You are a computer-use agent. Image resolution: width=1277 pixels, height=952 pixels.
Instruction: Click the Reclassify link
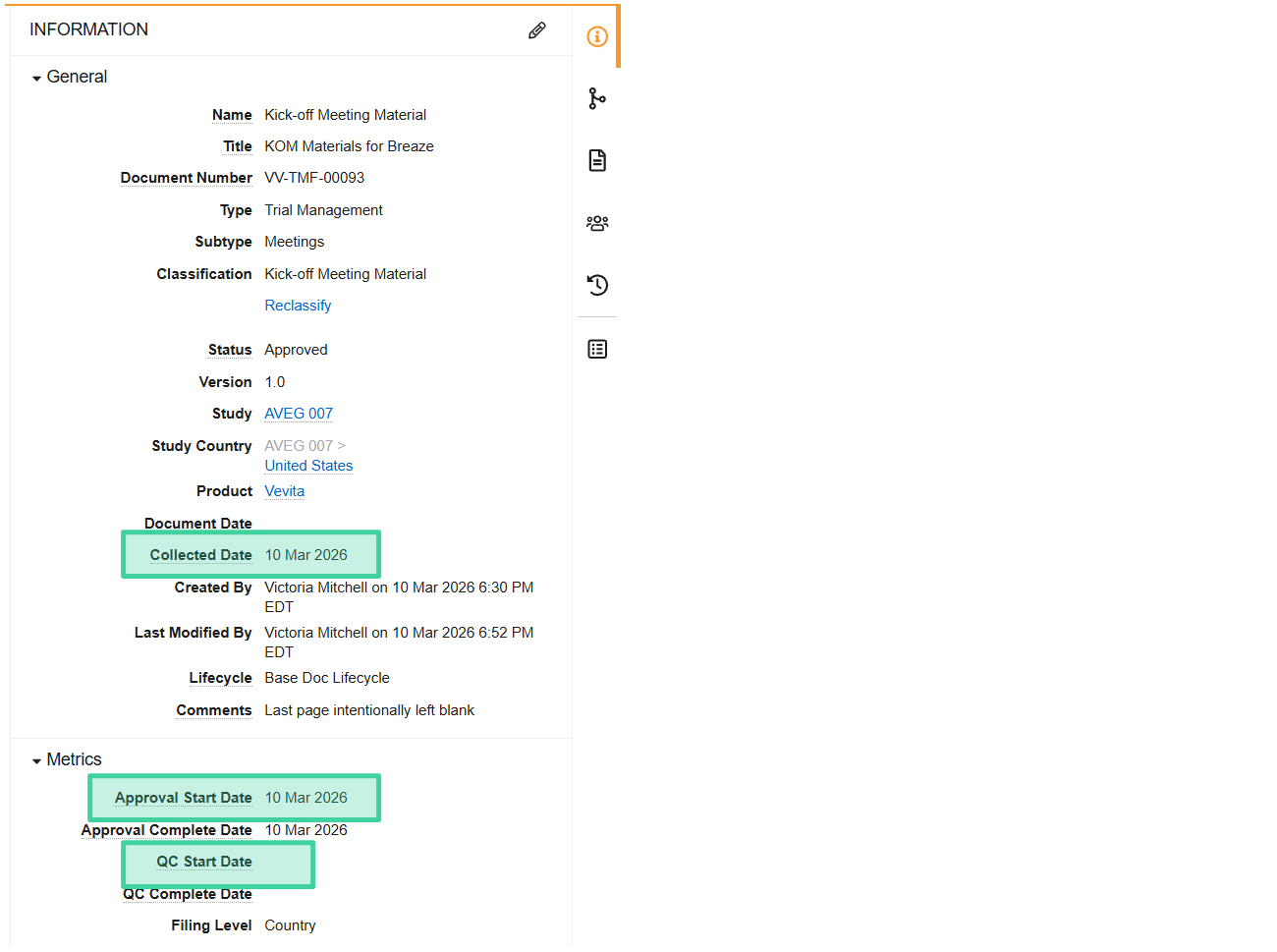coord(298,305)
